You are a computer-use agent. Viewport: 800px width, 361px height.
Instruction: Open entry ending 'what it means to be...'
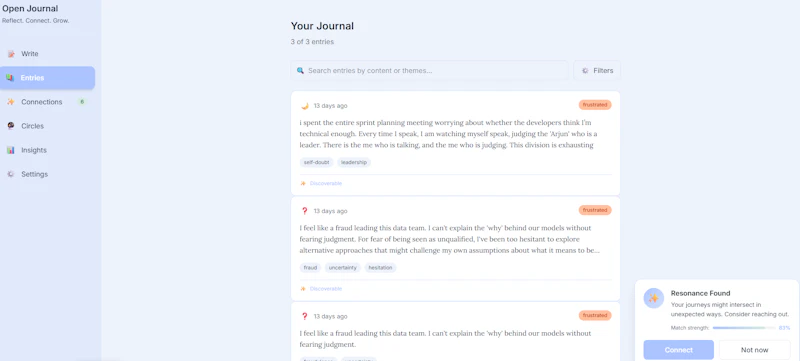(x=449, y=239)
